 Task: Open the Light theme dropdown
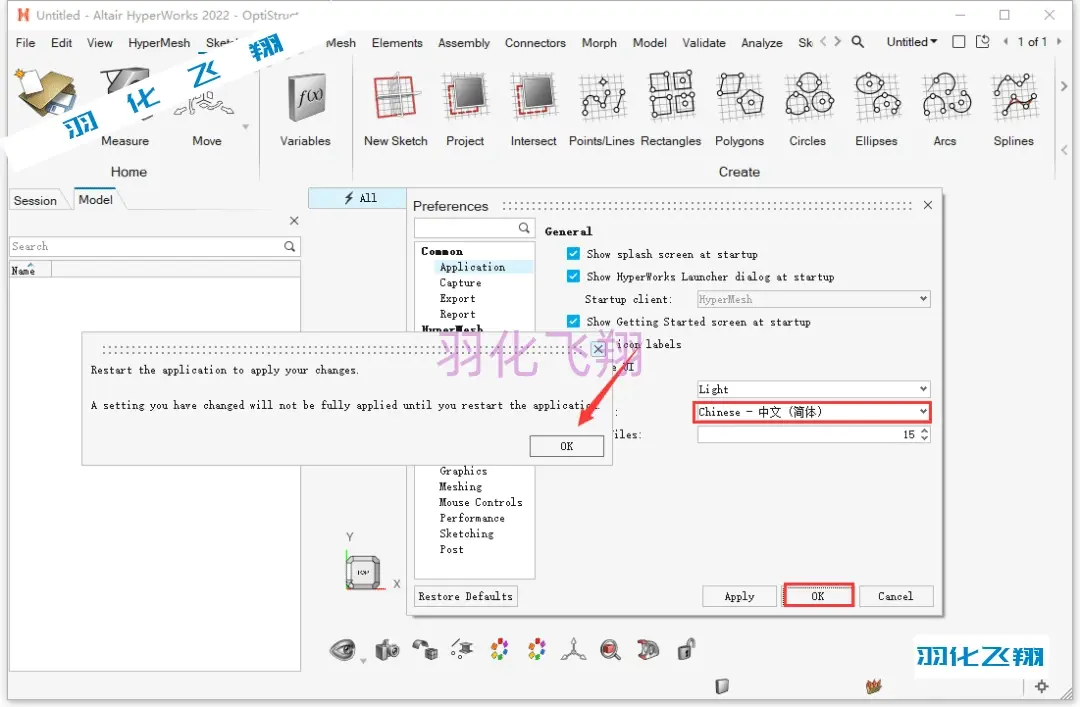[x=813, y=389]
